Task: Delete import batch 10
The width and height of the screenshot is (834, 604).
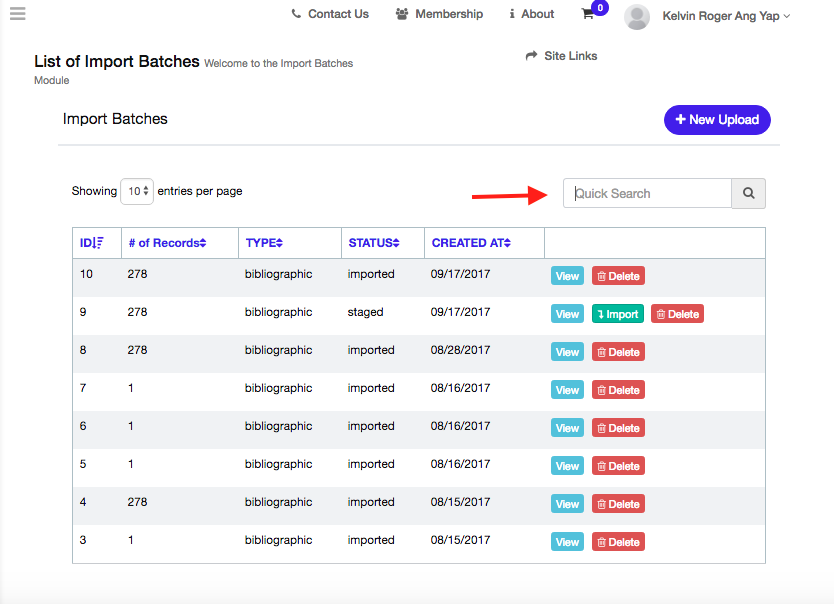Action: 618,276
